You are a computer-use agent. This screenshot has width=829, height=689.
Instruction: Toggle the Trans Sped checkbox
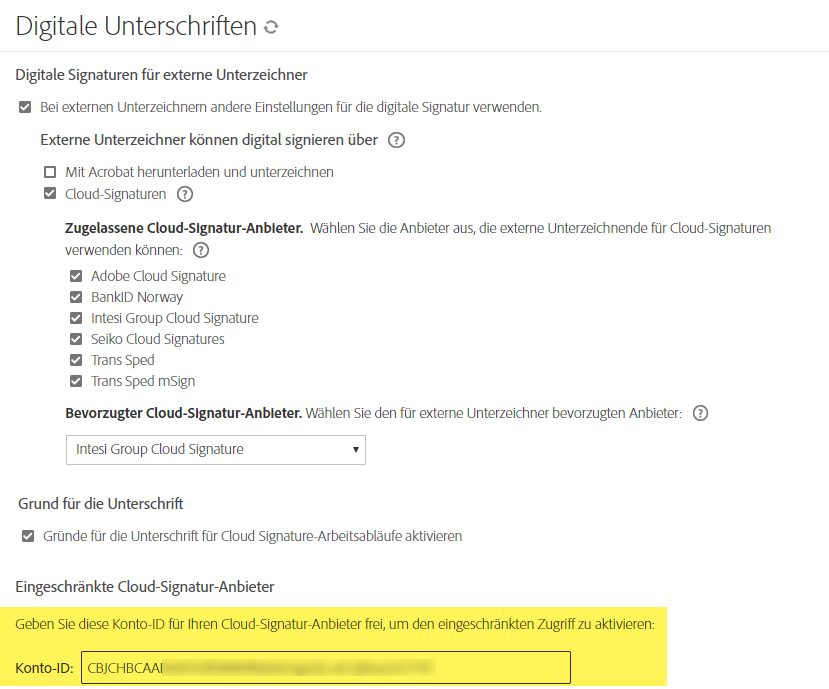click(75, 360)
